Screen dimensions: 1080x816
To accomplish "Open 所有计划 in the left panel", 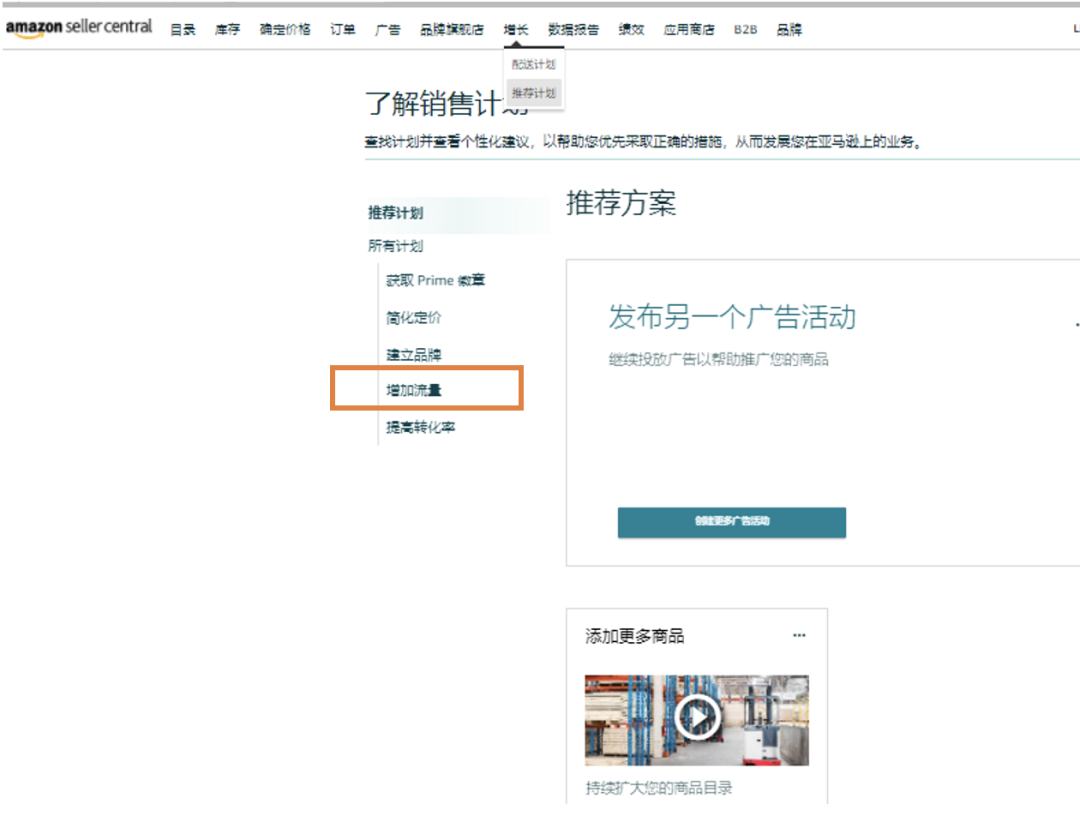I will coord(394,246).
